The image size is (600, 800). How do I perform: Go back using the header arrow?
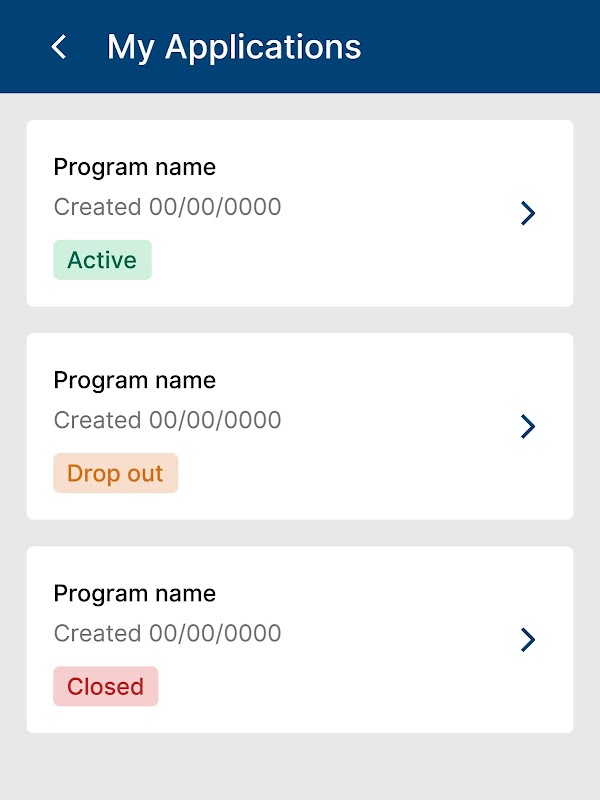pyautogui.click(x=60, y=47)
